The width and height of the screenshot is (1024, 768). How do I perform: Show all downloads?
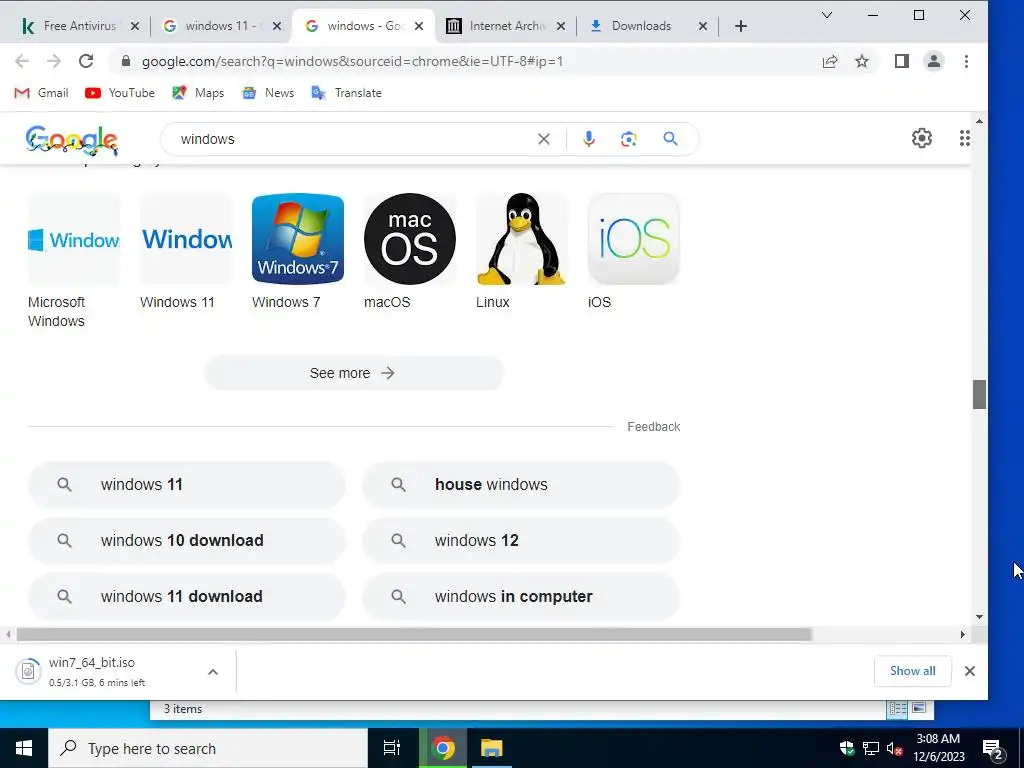pyautogui.click(x=912, y=671)
